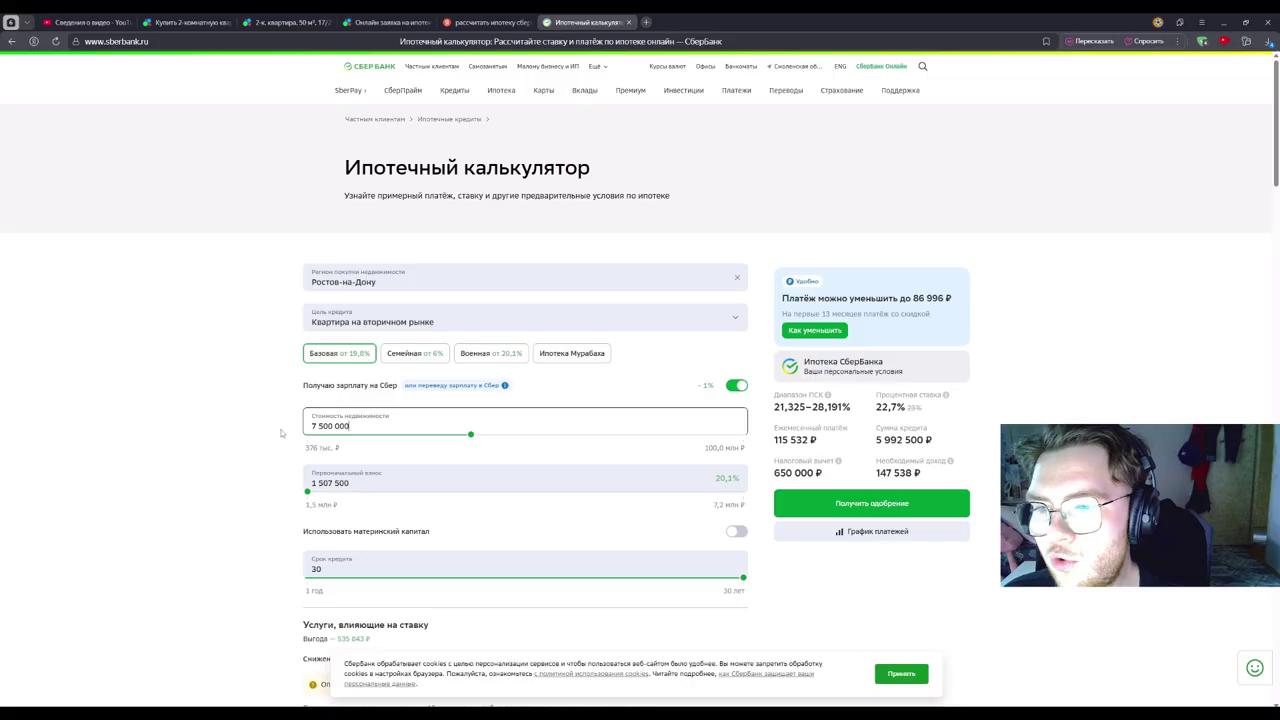The height and width of the screenshot is (720, 1280).
Task: Follow the Частным клиентам breadcrumb link
Action: tap(375, 119)
